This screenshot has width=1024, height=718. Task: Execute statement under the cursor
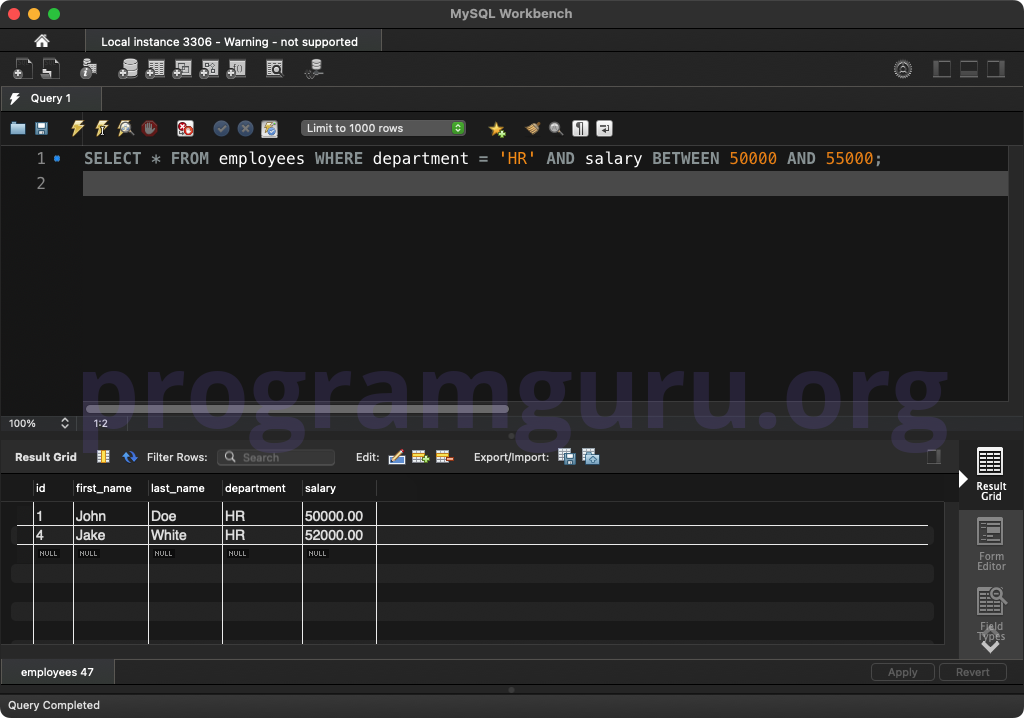pyautogui.click(x=101, y=128)
